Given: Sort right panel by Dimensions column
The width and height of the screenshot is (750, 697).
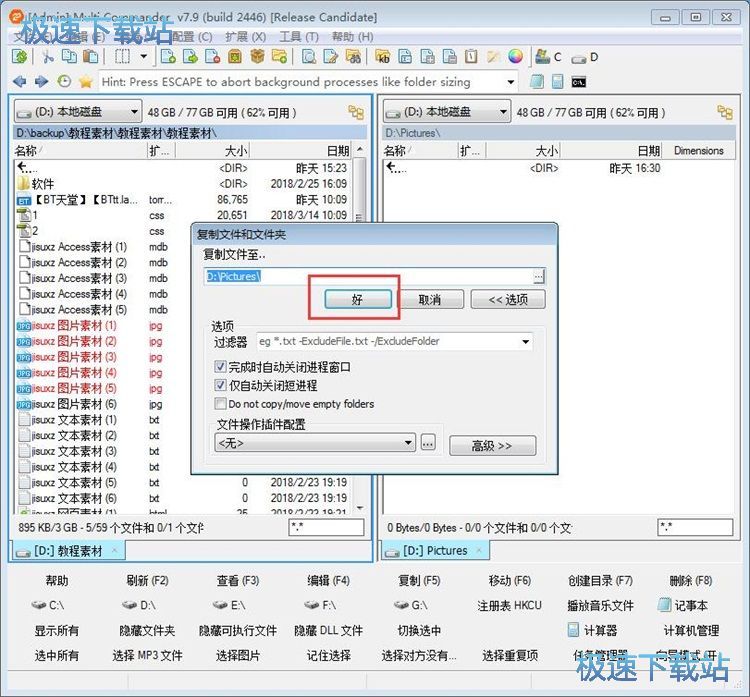Looking at the screenshot, I should [x=698, y=151].
